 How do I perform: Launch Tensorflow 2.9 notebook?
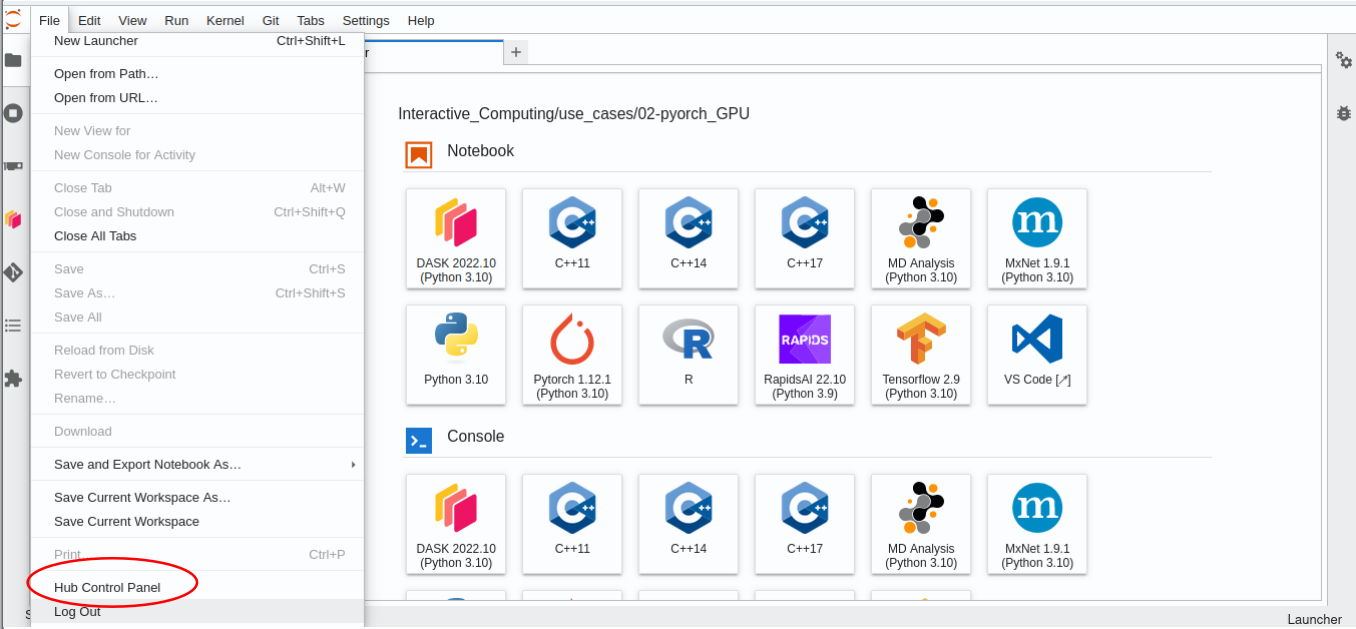(x=920, y=354)
